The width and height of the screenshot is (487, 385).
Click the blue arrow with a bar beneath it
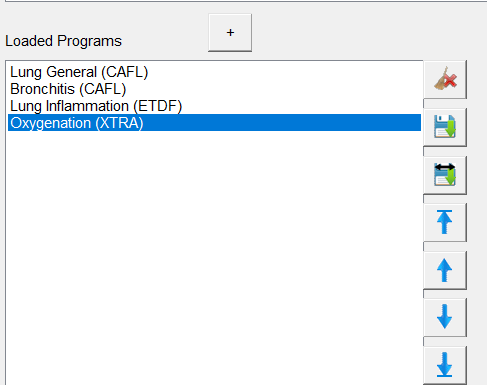445,365
